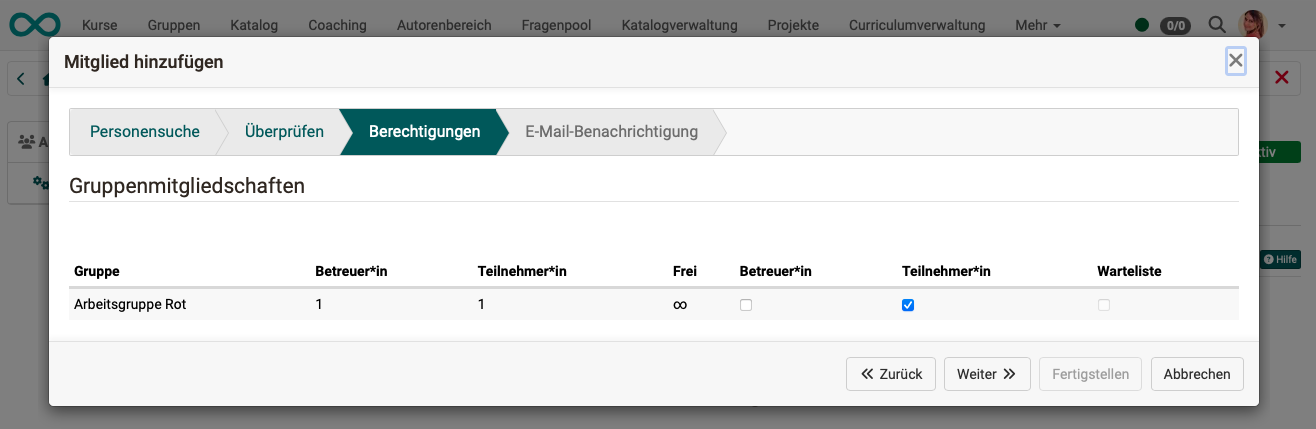Click the red X behind the dialog
Viewport: 1316px width, 429px height.
tap(1281, 78)
